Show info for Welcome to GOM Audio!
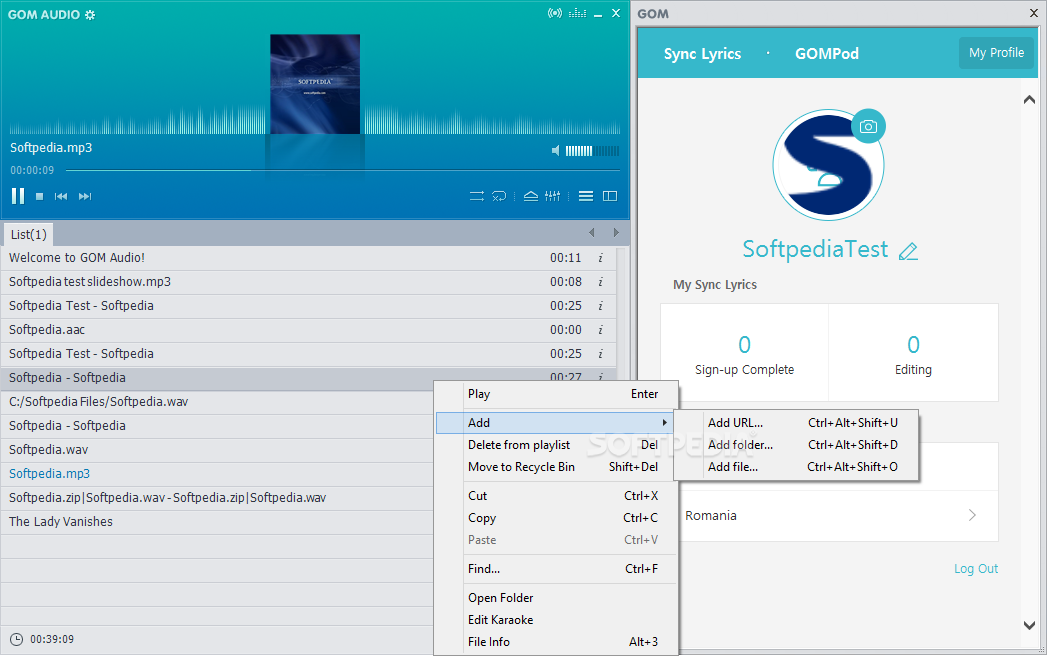This screenshot has width=1047, height=656. click(x=600, y=258)
